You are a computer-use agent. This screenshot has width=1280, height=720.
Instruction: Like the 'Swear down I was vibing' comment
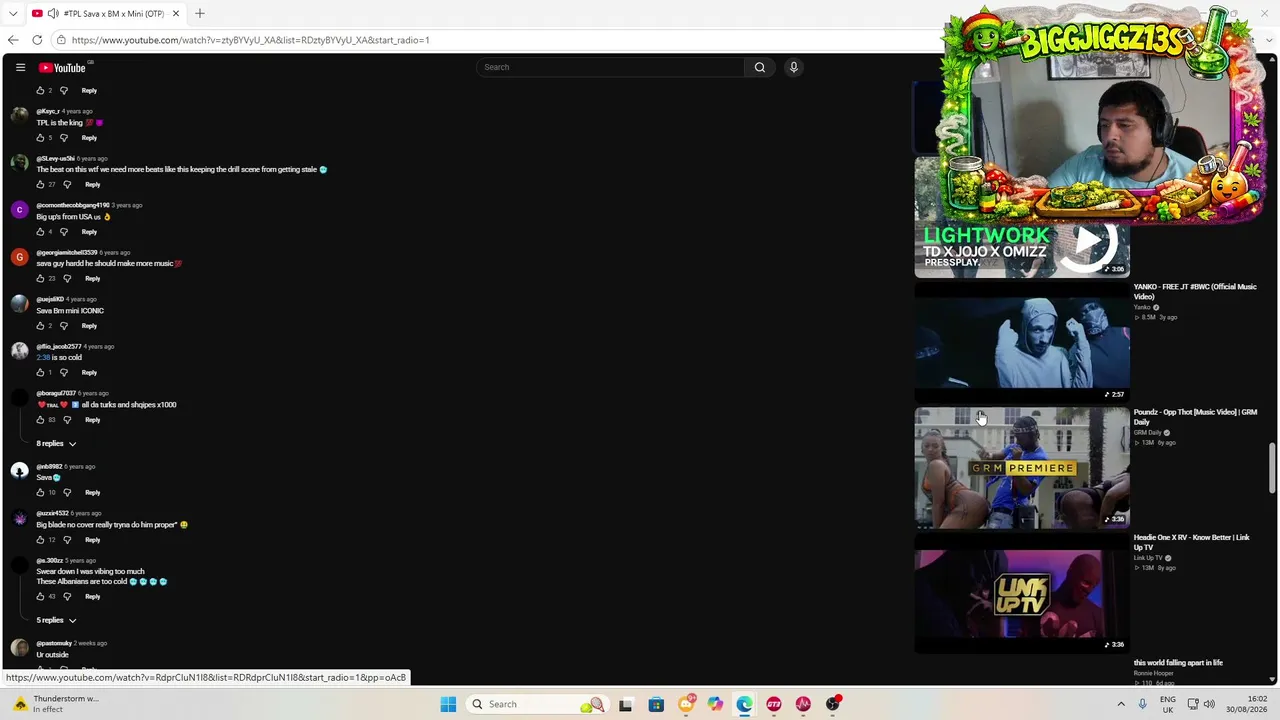41,597
